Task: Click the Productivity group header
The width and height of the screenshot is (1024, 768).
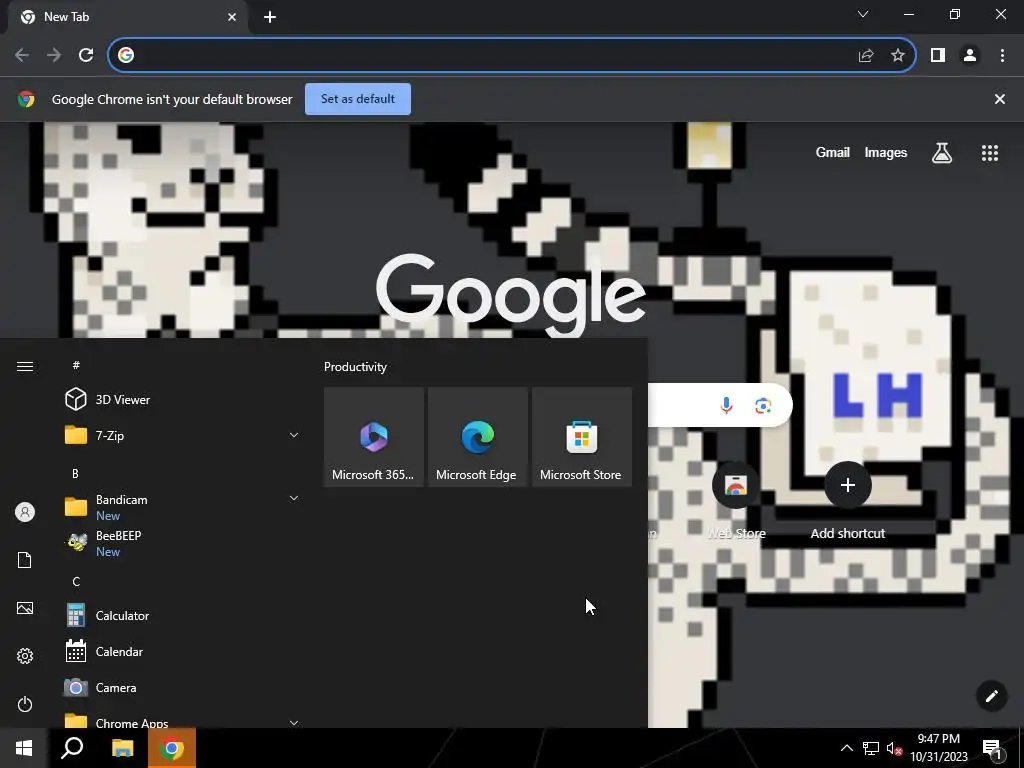Action: (355, 367)
